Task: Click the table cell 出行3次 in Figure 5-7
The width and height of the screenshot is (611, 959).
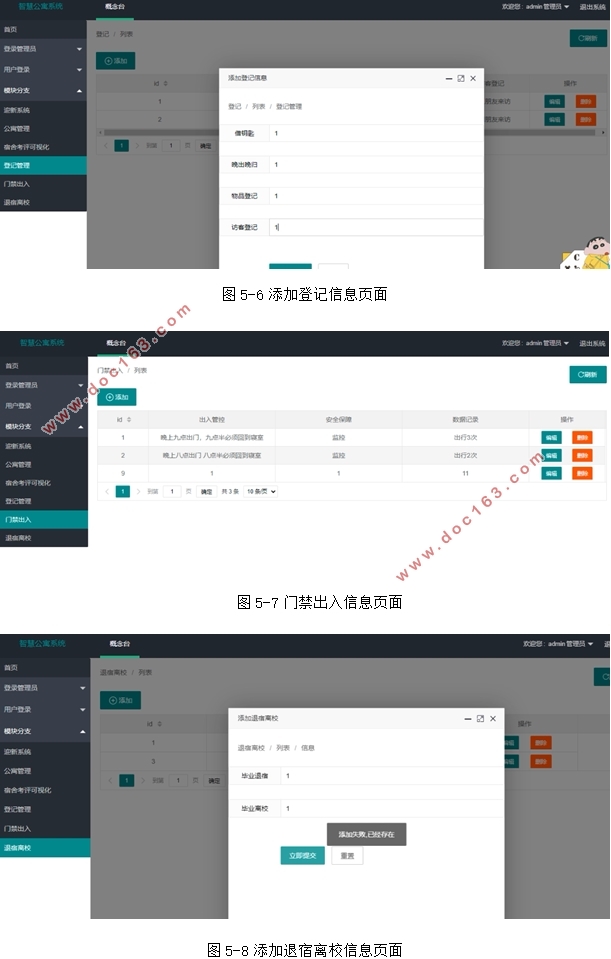Action: [465, 437]
